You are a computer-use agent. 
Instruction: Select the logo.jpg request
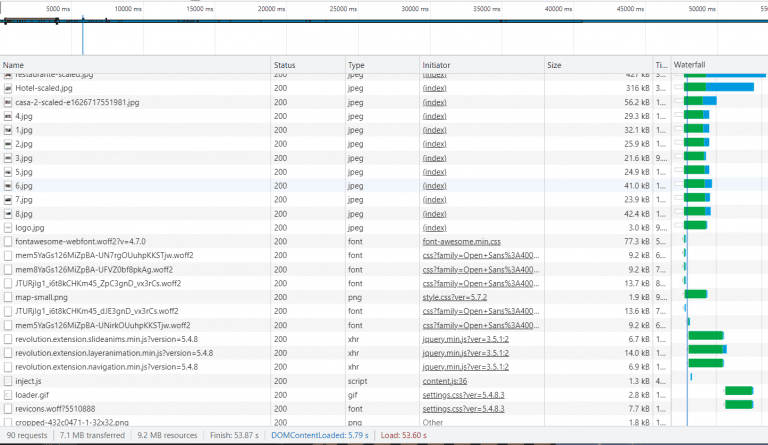(29, 228)
